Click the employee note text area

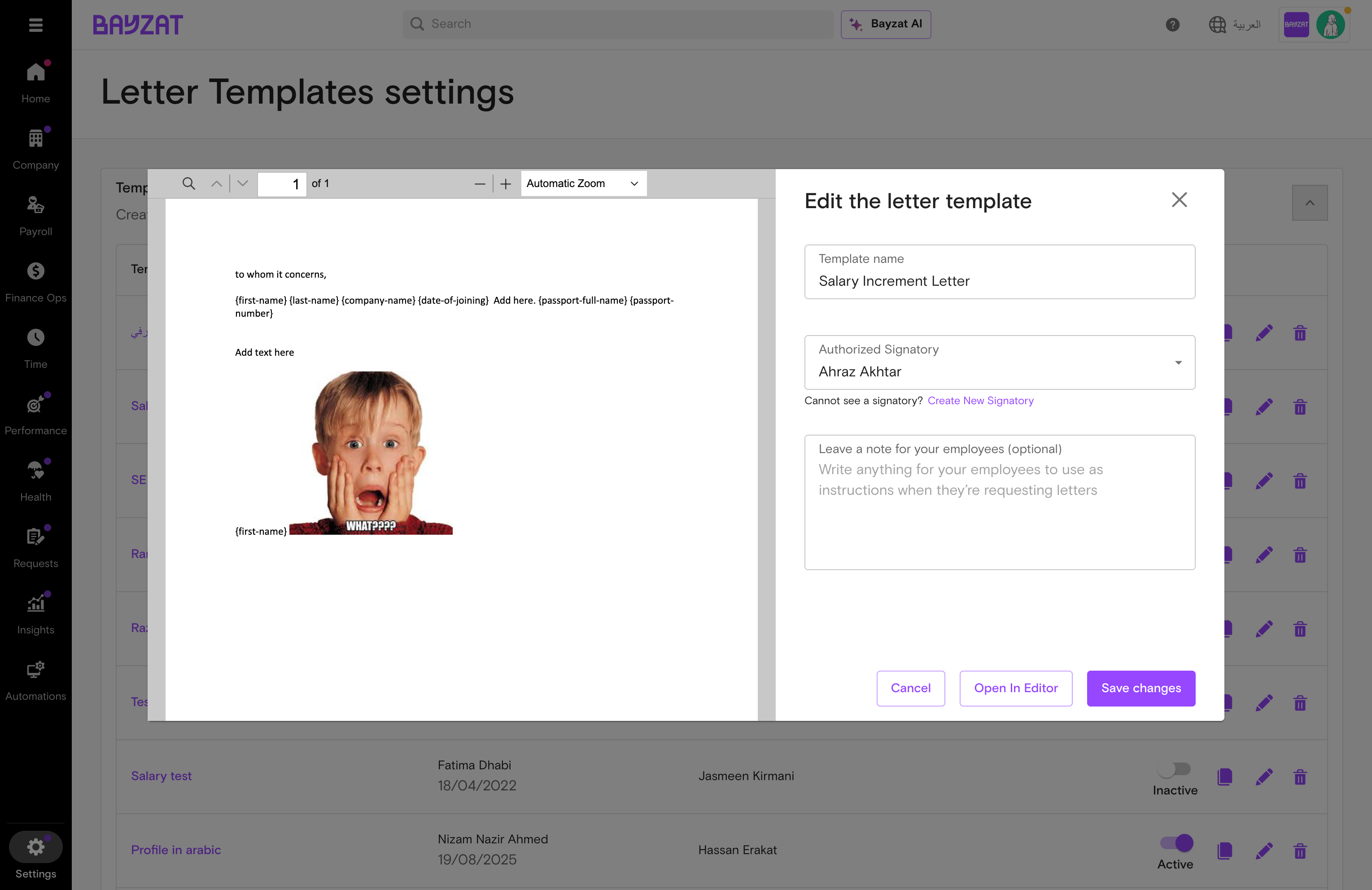point(1000,502)
